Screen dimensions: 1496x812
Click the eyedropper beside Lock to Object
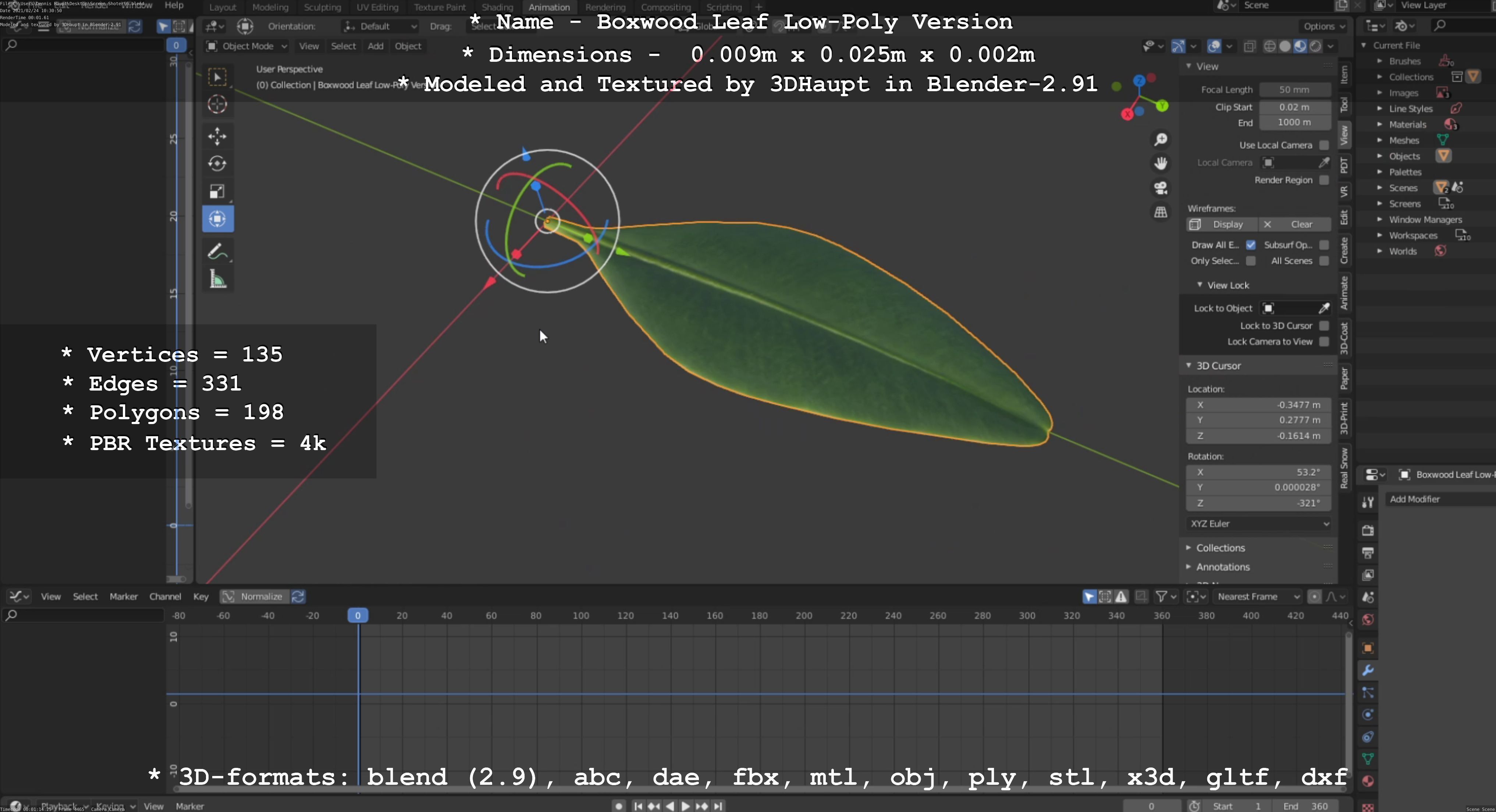tap(1324, 308)
